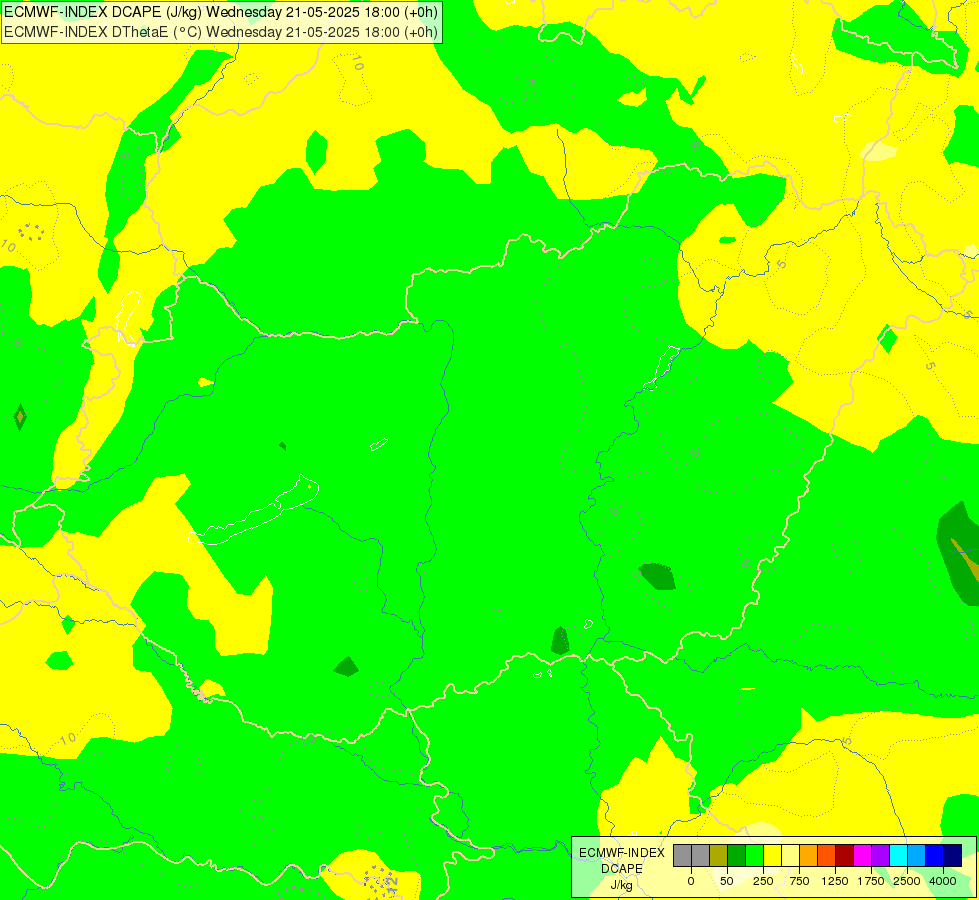Click the ECMWF-INDEX DCAPE title line
Viewport: 979px width, 900px height.
221,12
